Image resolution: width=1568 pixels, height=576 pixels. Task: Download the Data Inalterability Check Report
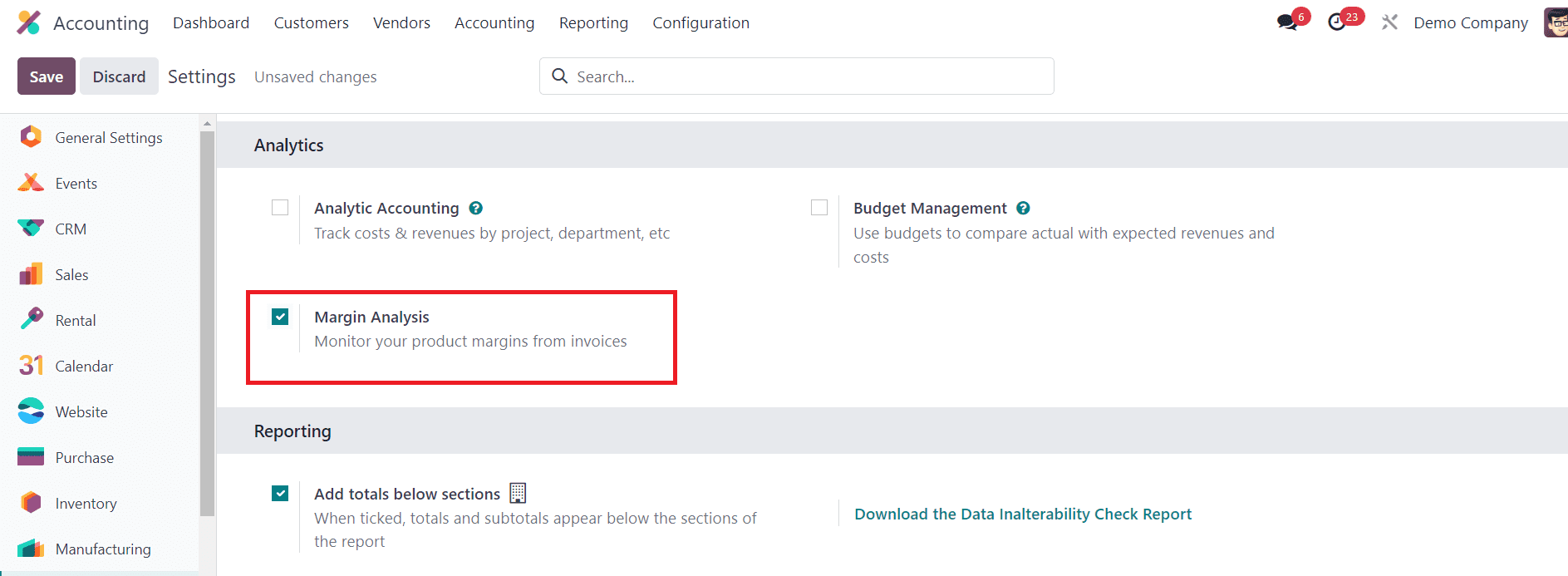1023,514
